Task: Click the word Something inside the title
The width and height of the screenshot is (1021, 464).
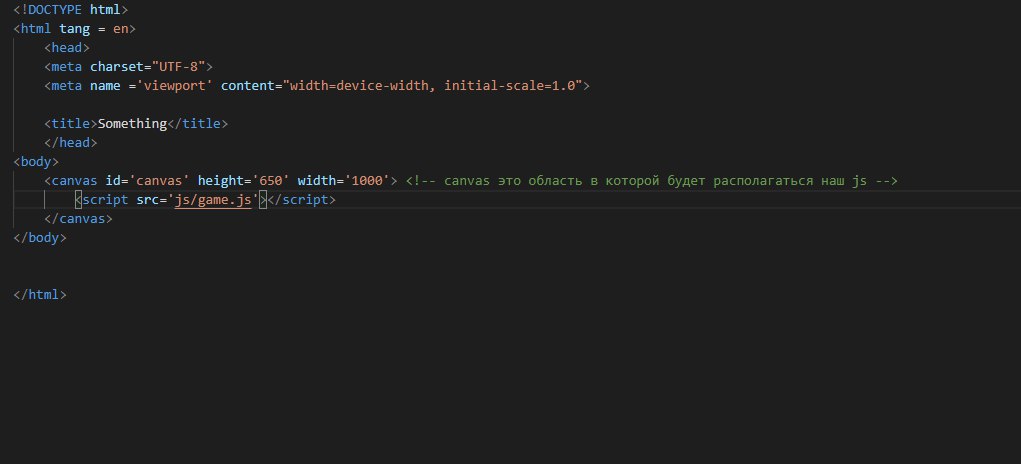Action: tap(131, 124)
